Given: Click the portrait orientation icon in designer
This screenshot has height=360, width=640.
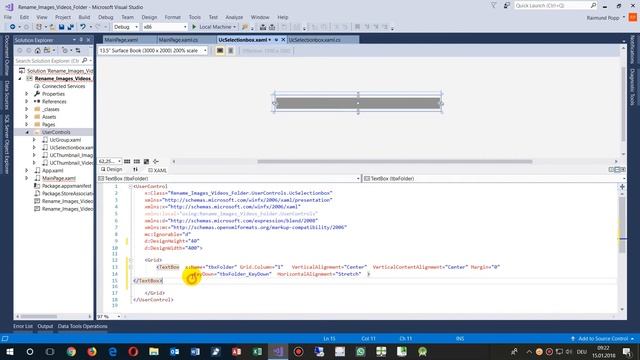Looking at the screenshot, I should coord(230,51).
